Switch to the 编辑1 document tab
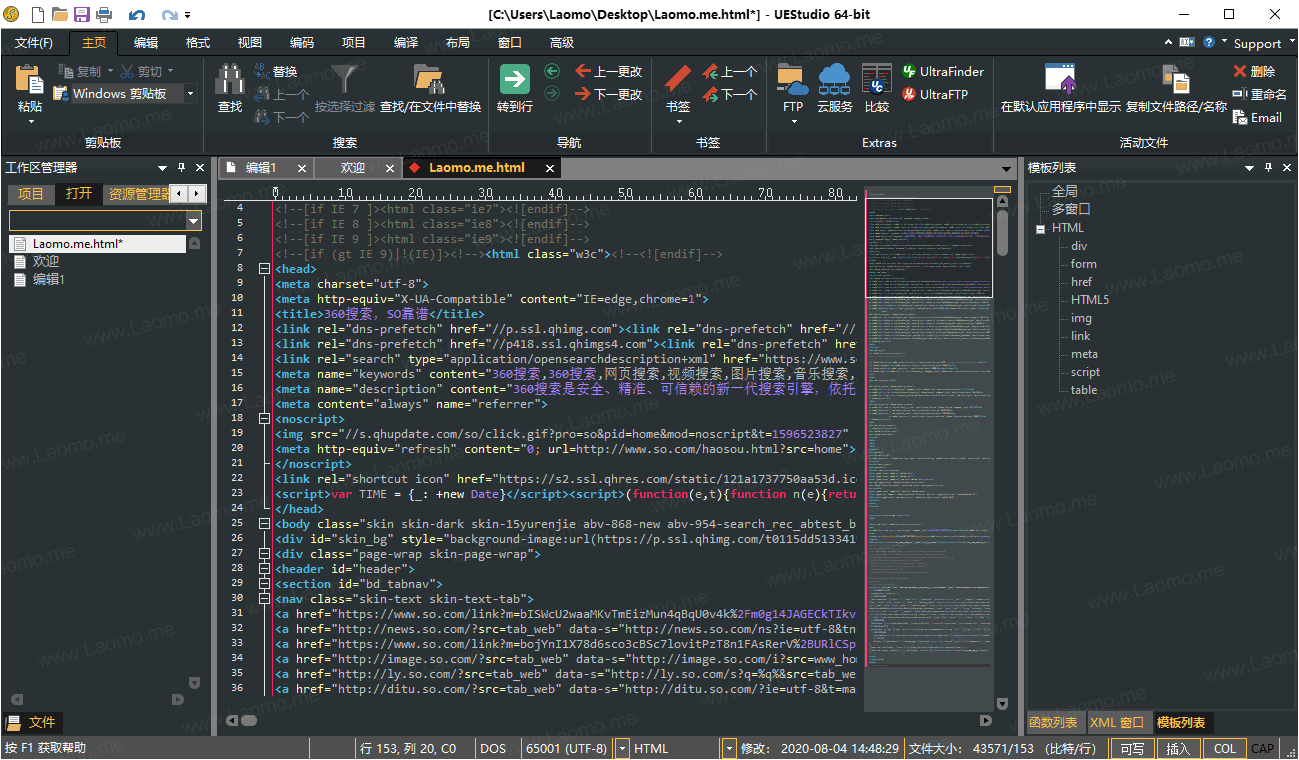The width and height of the screenshot is (1299, 760). coord(261,168)
